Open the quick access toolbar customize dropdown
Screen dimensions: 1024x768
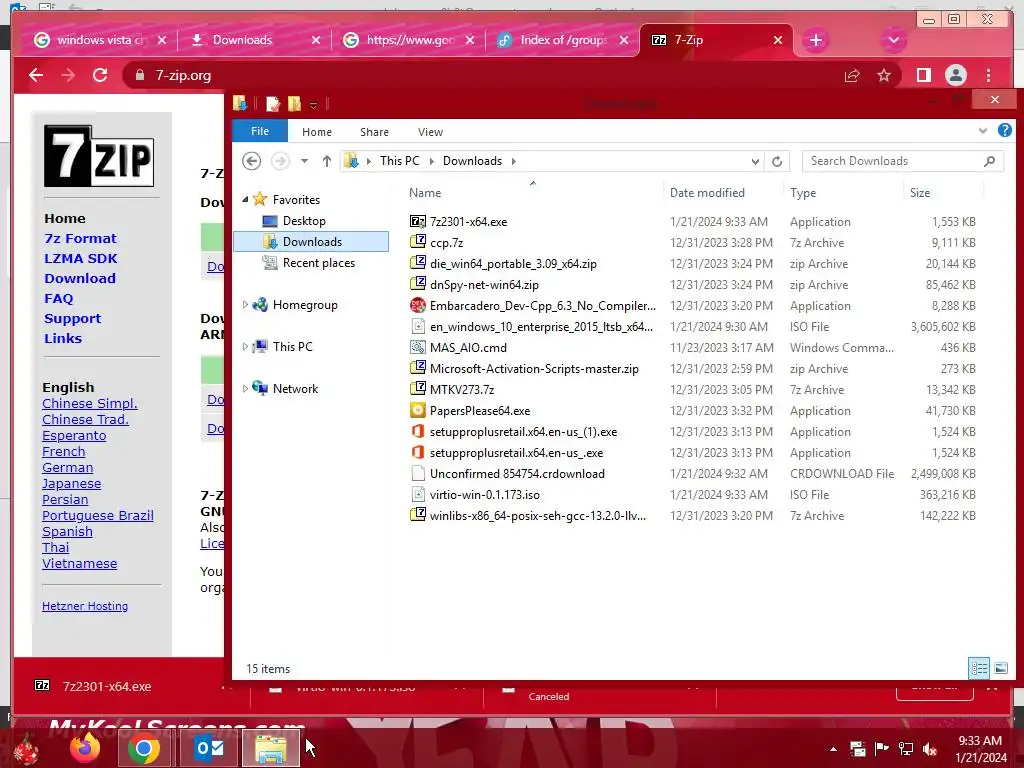(313, 104)
